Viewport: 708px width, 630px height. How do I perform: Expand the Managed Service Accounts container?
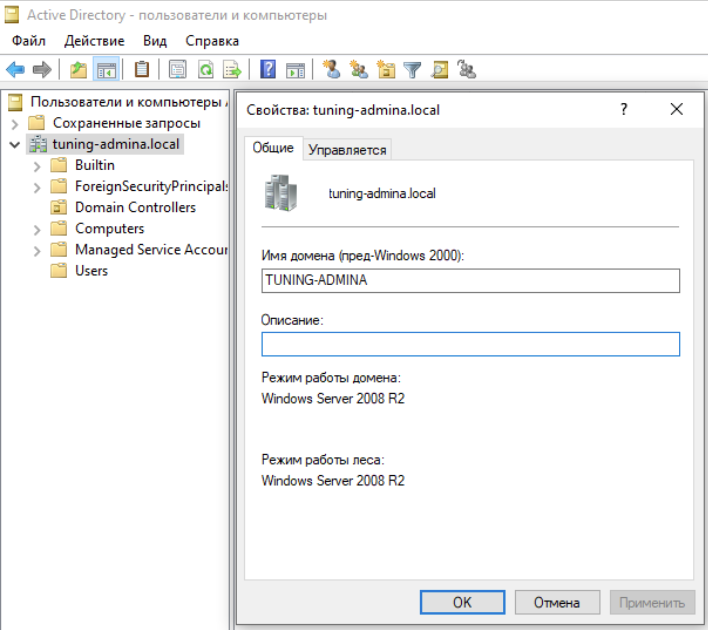coord(37,251)
